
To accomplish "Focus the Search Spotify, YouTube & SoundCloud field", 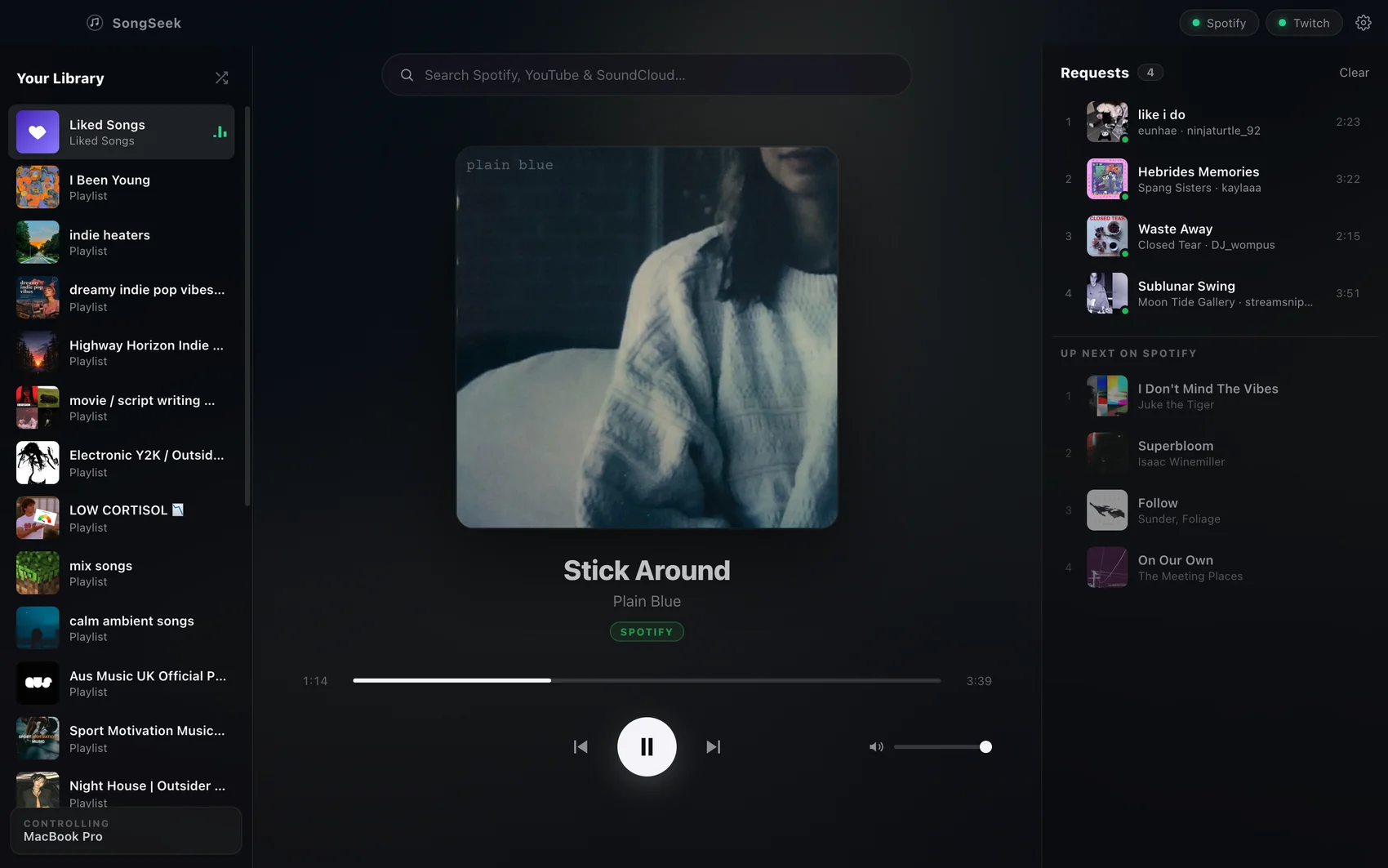I will click(646, 75).
